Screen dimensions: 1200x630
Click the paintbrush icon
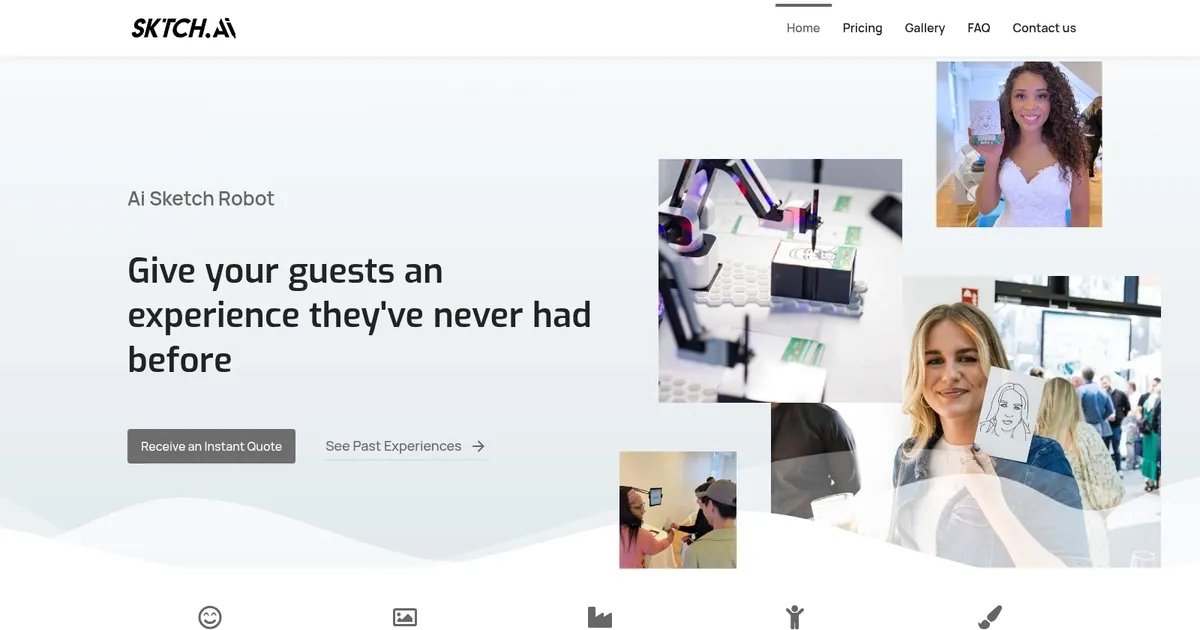(x=990, y=617)
